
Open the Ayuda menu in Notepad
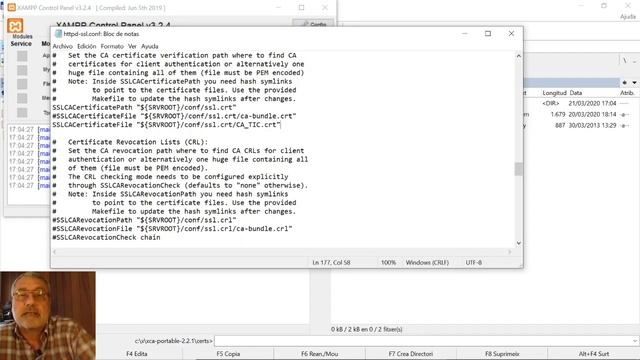150,47
